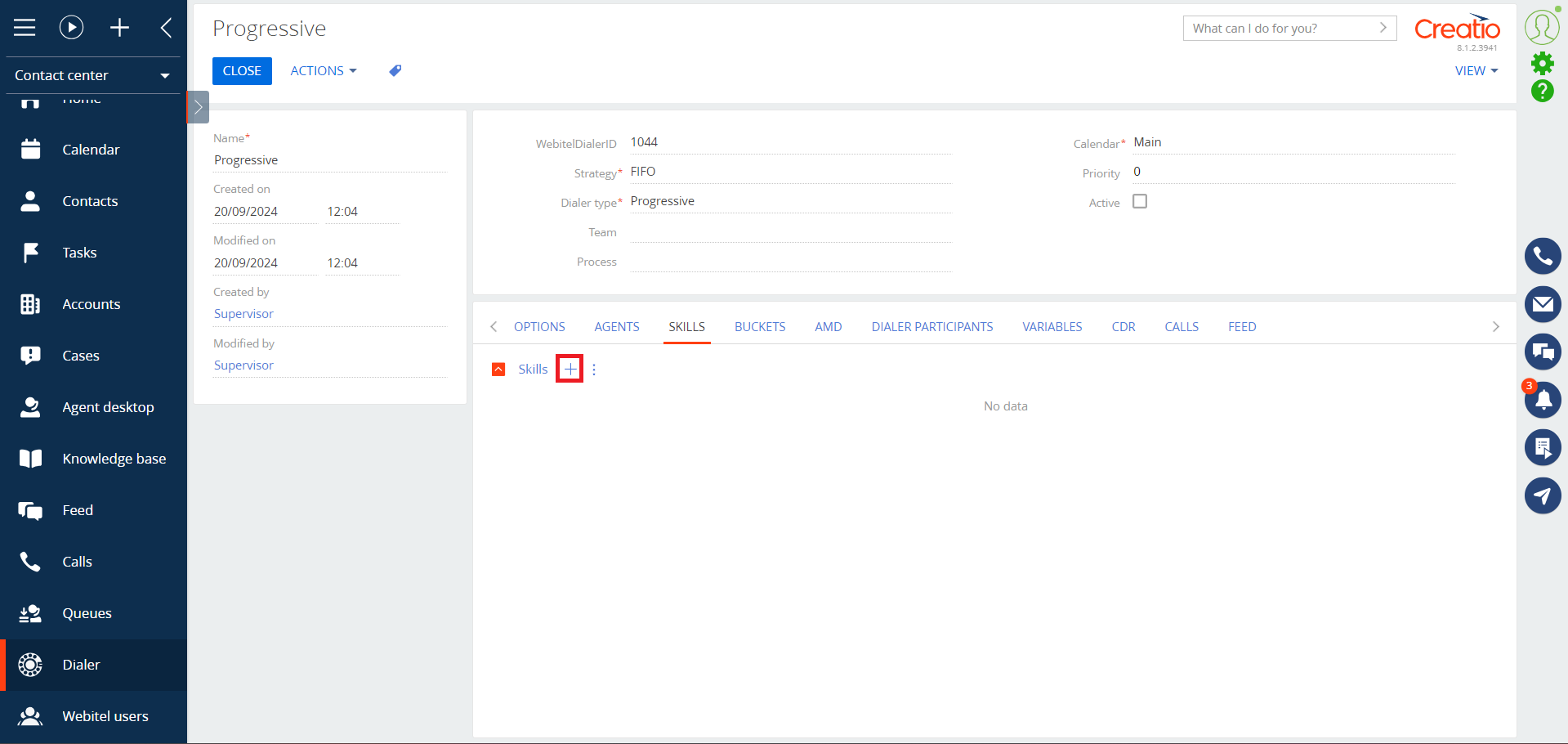Switch to the AMD tab

point(829,327)
